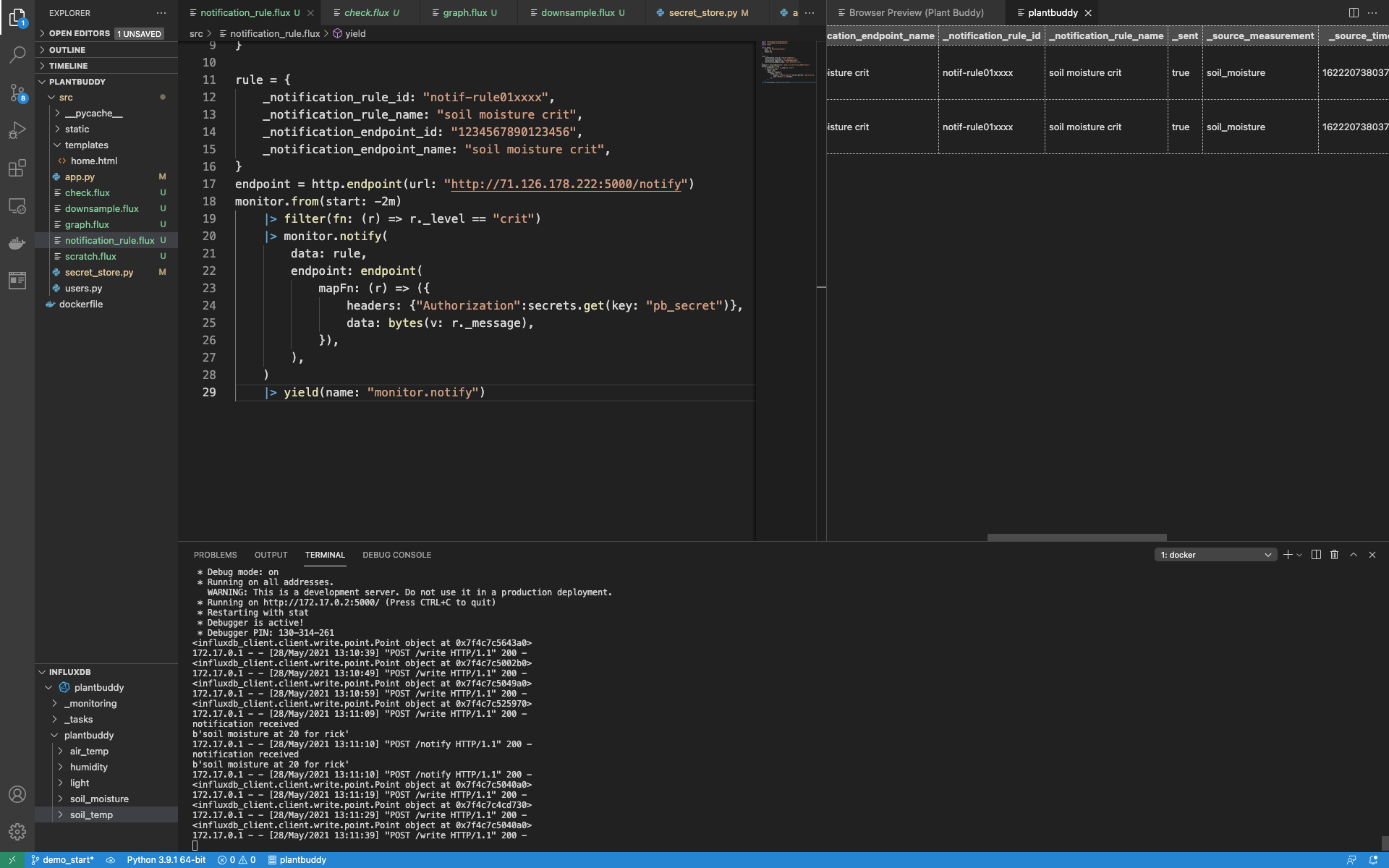Screen dimensions: 1389x868
Task: Switch to check.flux tab
Action: [366, 13]
